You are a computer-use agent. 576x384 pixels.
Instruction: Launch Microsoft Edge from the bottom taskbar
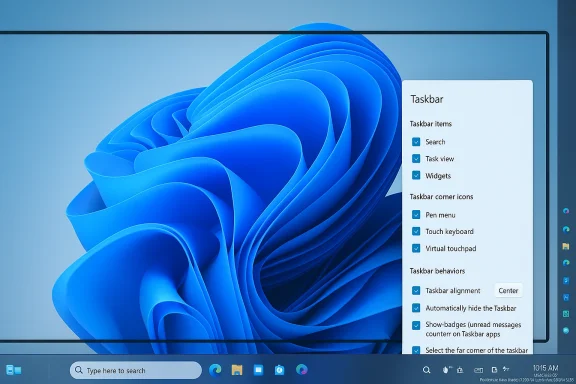pos(215,370)
